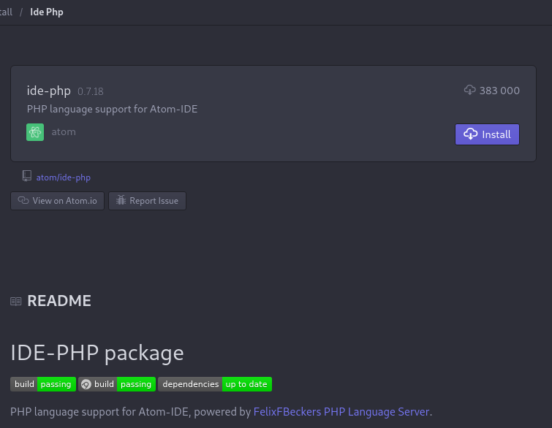The height and width of the screenshot is (428, 552).
Task: Open View on Atom.io button
Action: click(57, 201)
